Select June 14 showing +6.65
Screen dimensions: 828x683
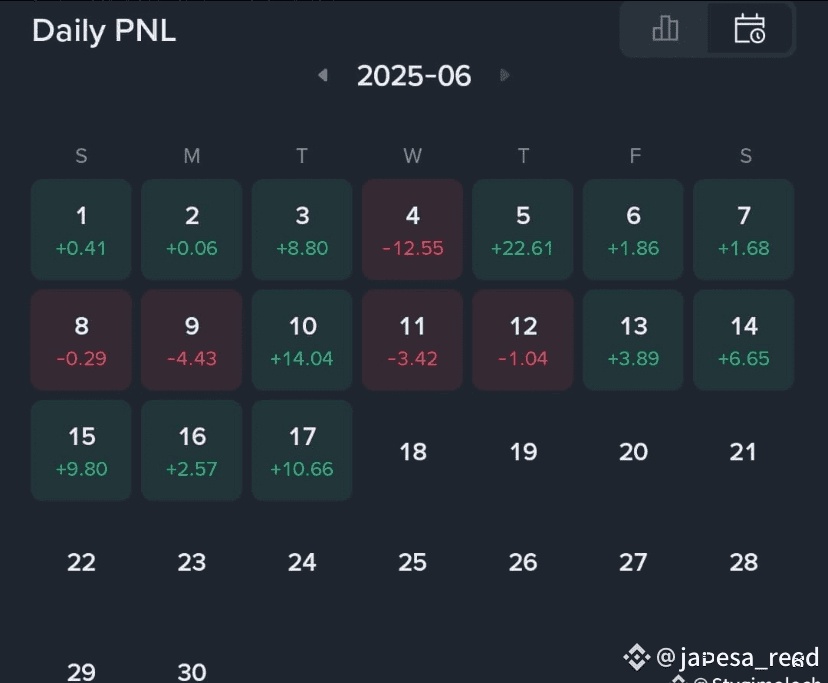pos(743,340)
